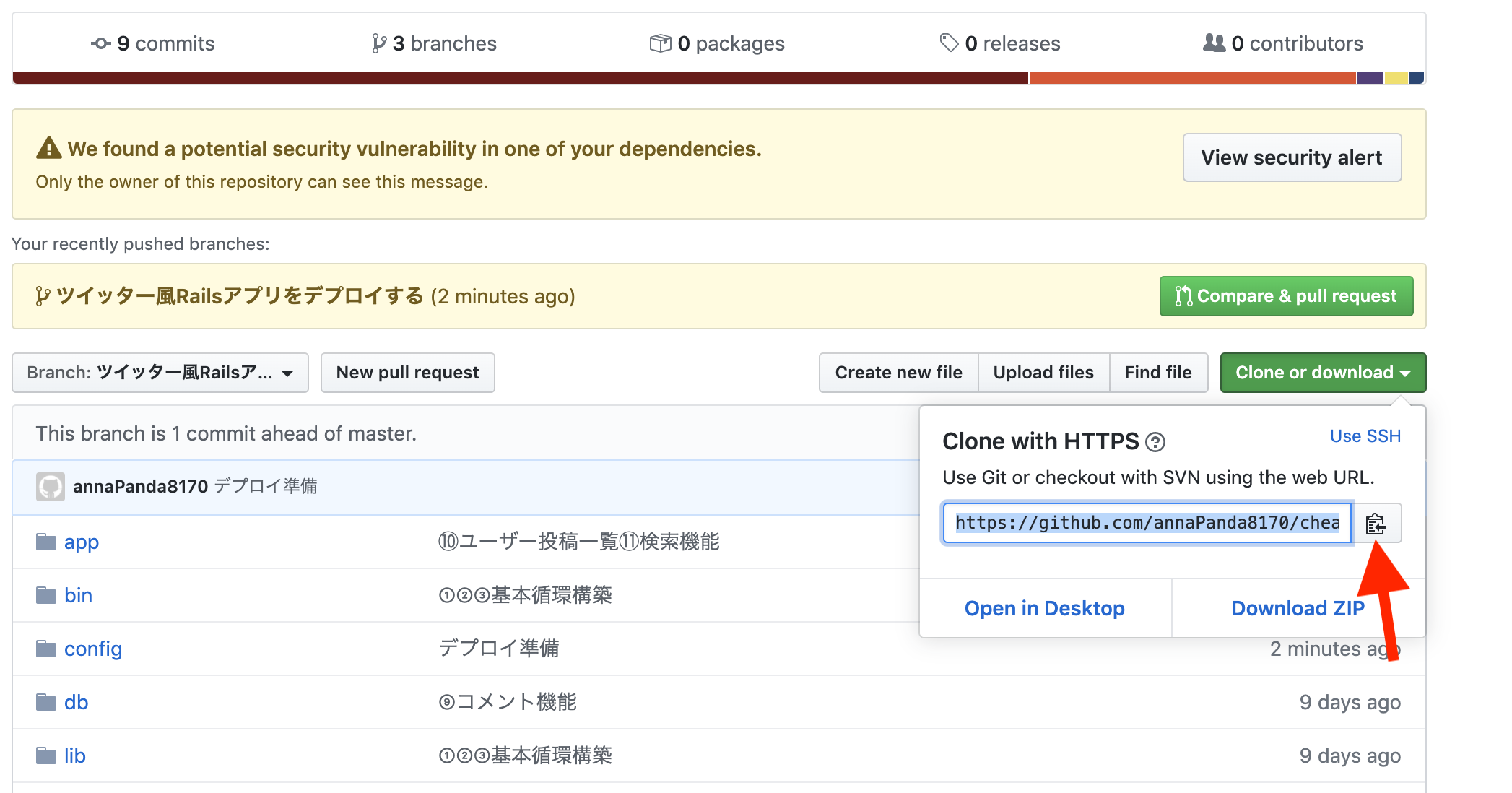Open the bin folder
The width and height of the screenshot is (1512, 793).
(78, 595)
